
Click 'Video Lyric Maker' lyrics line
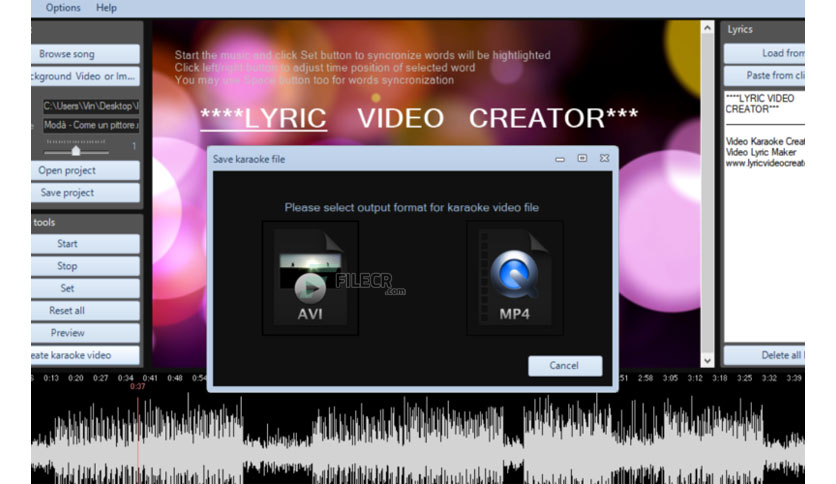[x=761, y=152]
